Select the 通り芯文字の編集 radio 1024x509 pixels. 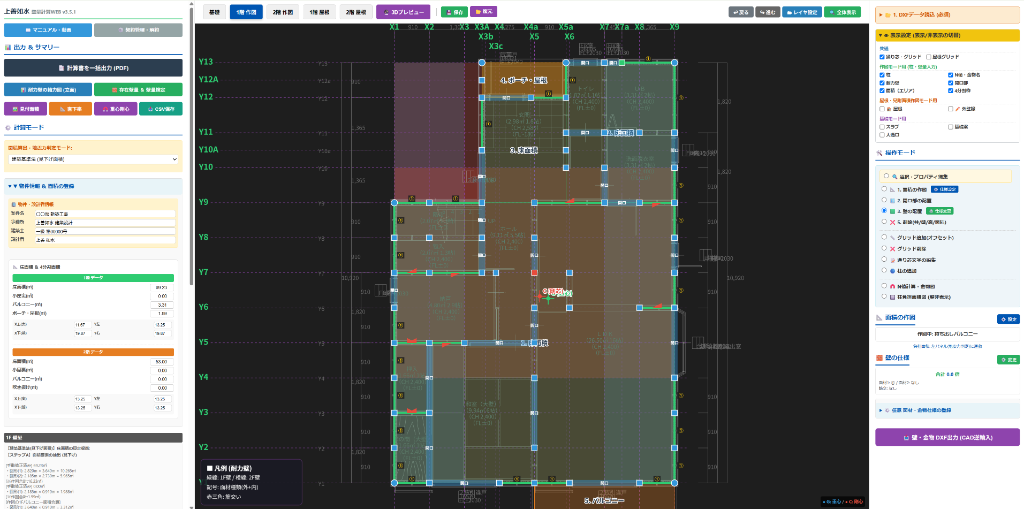click(884, 259)
